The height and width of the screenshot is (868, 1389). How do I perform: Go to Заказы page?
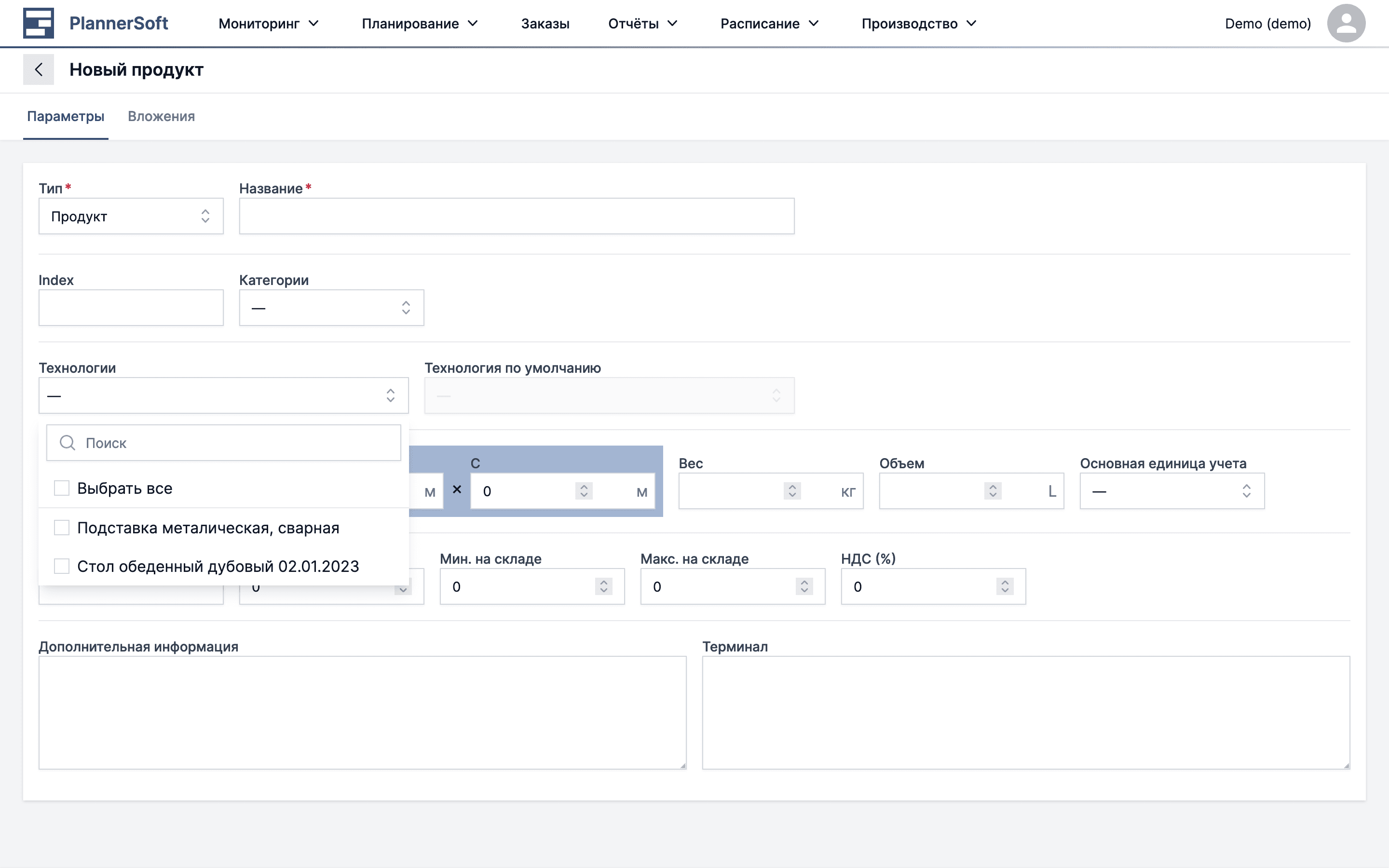545,24
